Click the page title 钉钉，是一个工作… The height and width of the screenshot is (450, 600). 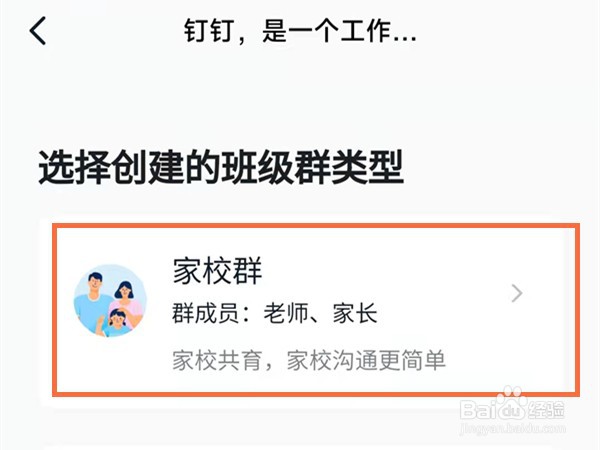click(x=300, y=31)
